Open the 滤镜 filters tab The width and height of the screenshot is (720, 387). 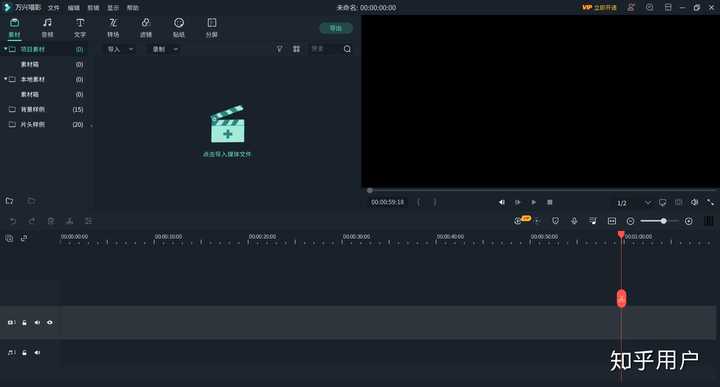click(x=146, y=28)
